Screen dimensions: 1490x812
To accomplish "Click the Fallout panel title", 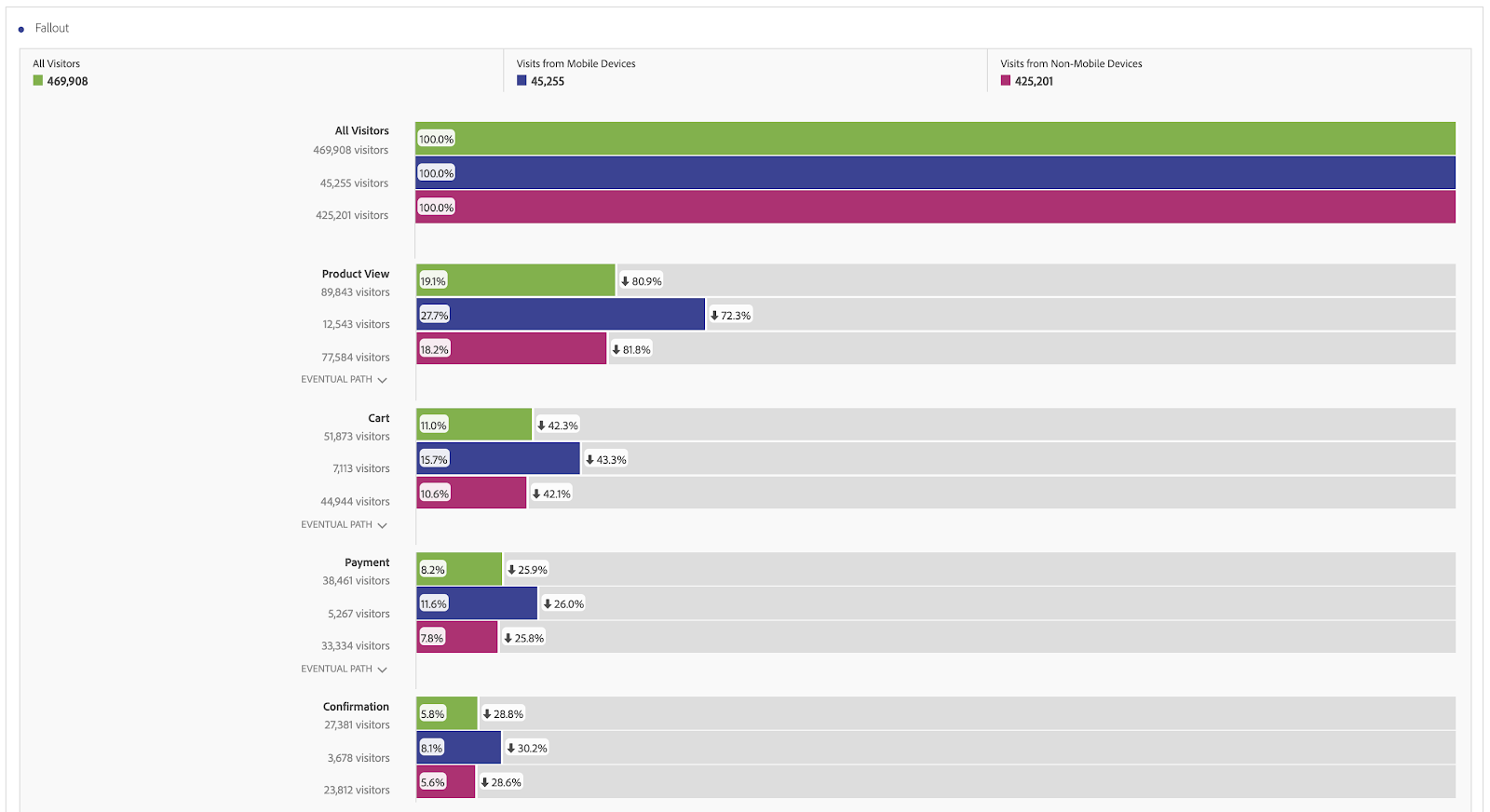I will tap(52, 28).
